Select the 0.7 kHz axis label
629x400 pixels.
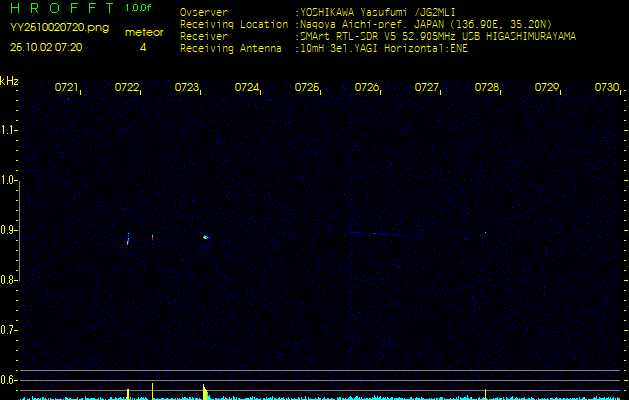10,330
